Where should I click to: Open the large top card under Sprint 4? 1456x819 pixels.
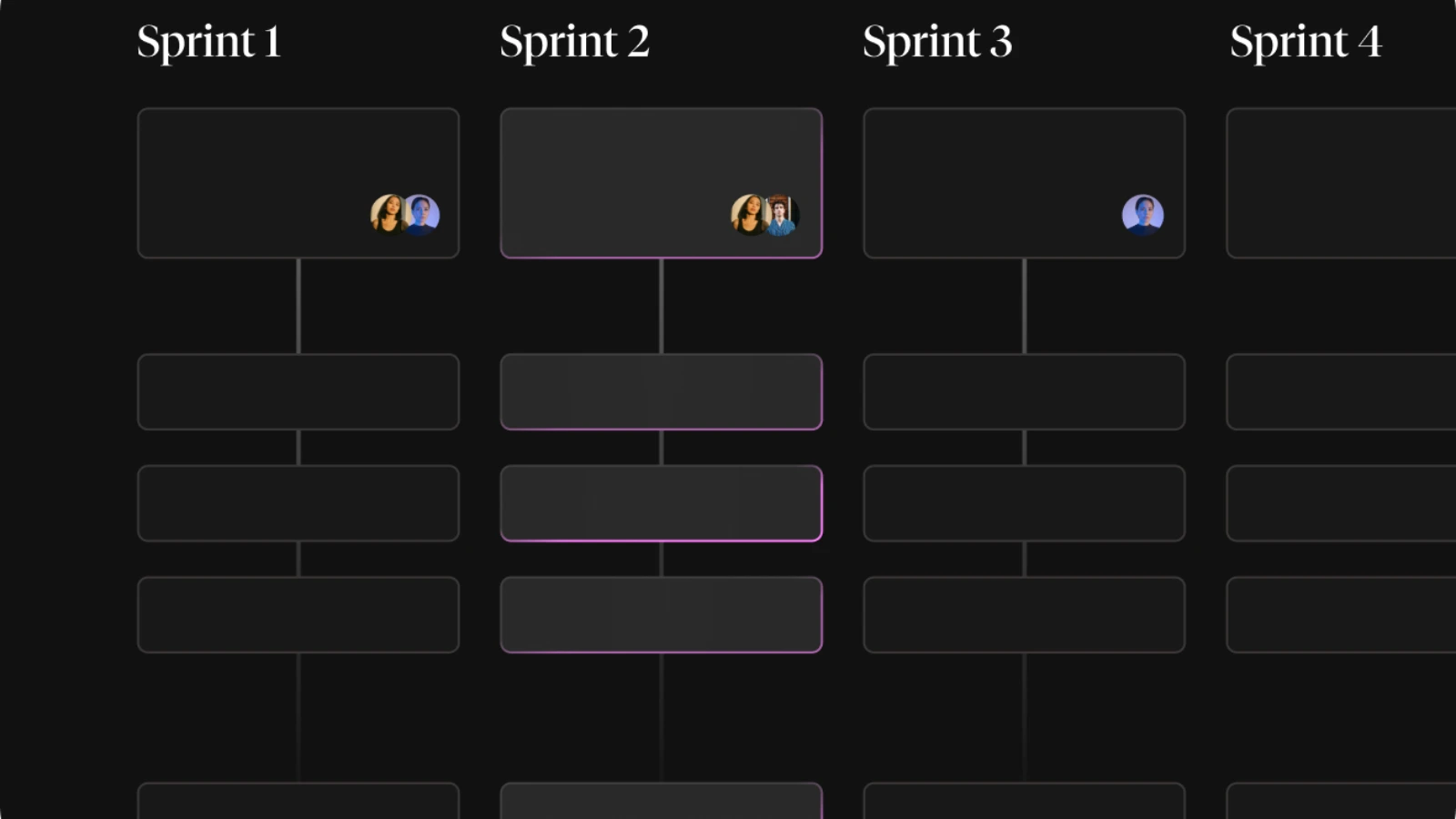[x=1341, y=183]
